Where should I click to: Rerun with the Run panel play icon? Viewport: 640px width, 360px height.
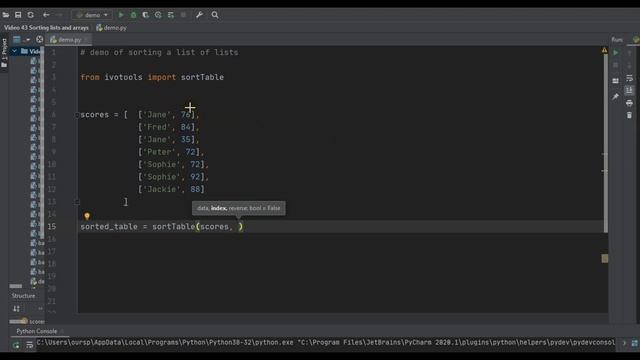coord(616,53)
